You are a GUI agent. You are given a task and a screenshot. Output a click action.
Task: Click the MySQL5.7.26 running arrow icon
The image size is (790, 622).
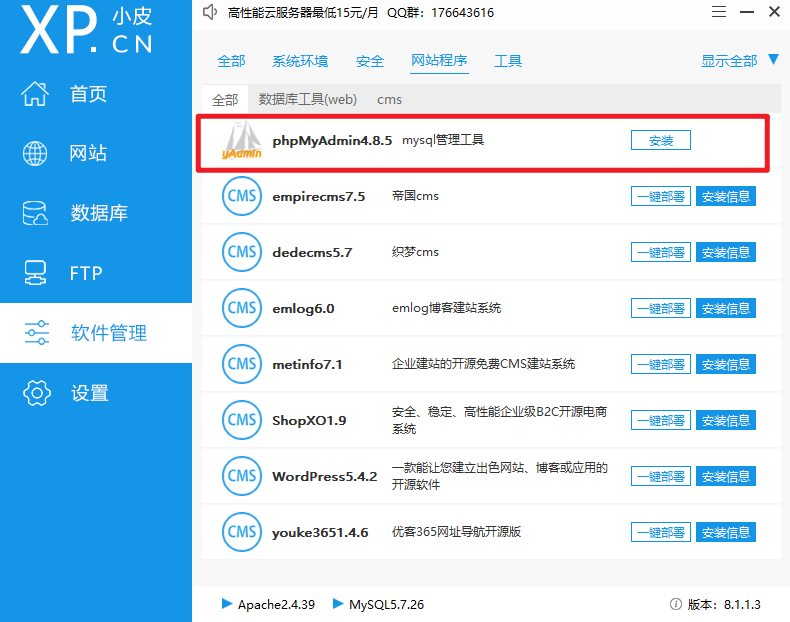338,603
